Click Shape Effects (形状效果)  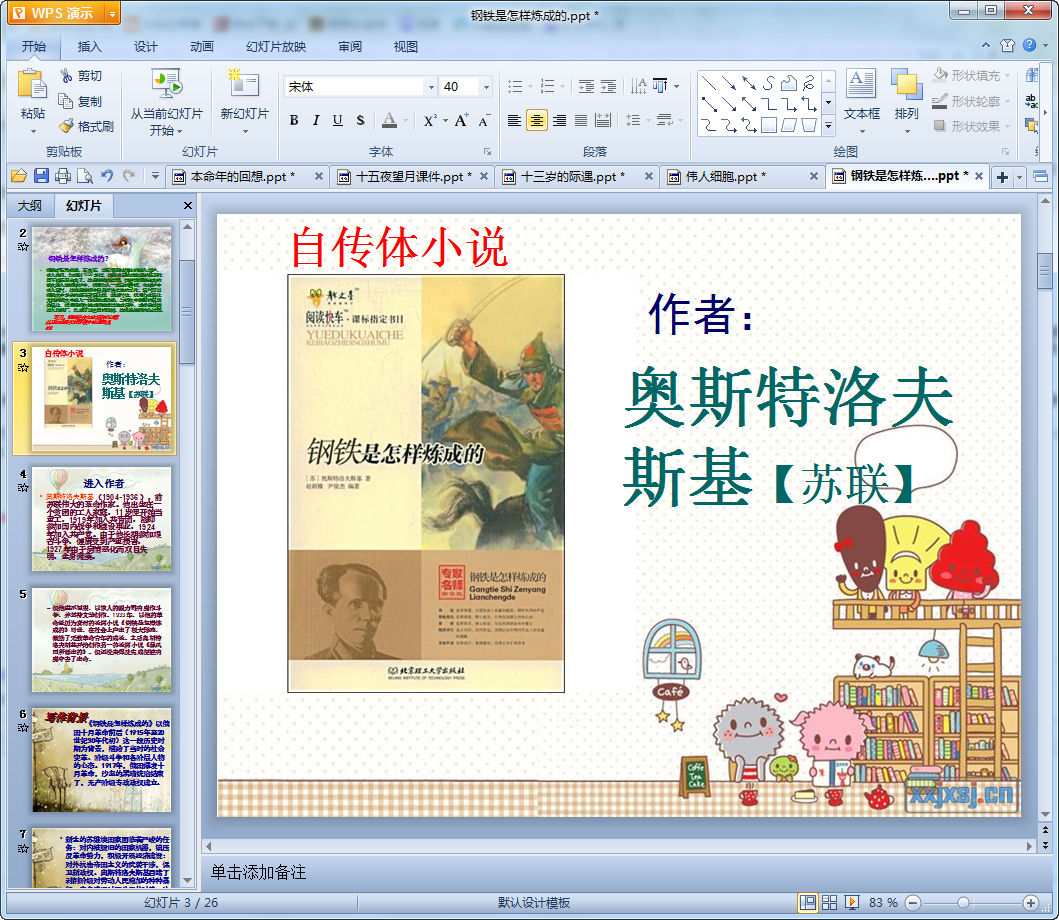(973, 126)
